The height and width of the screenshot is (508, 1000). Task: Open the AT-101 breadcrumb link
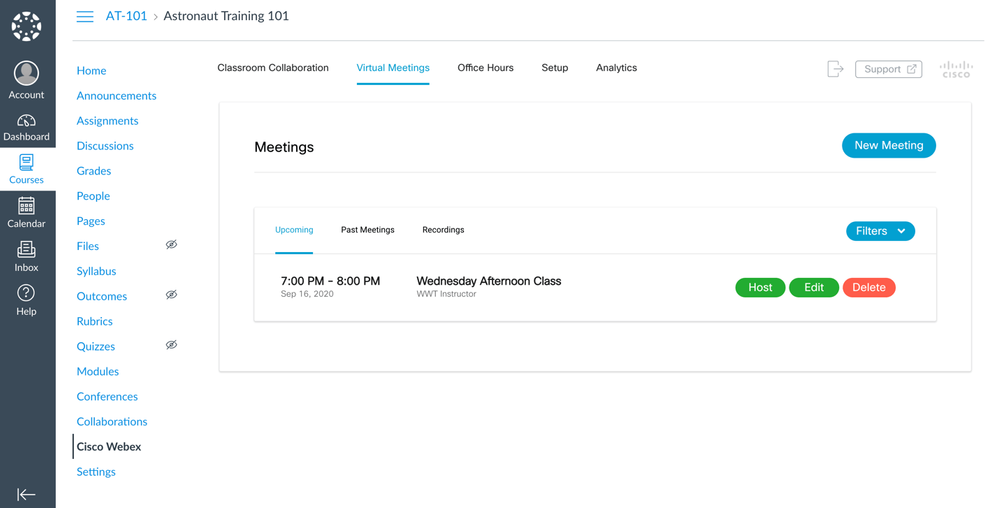click(x=126, y=16)
